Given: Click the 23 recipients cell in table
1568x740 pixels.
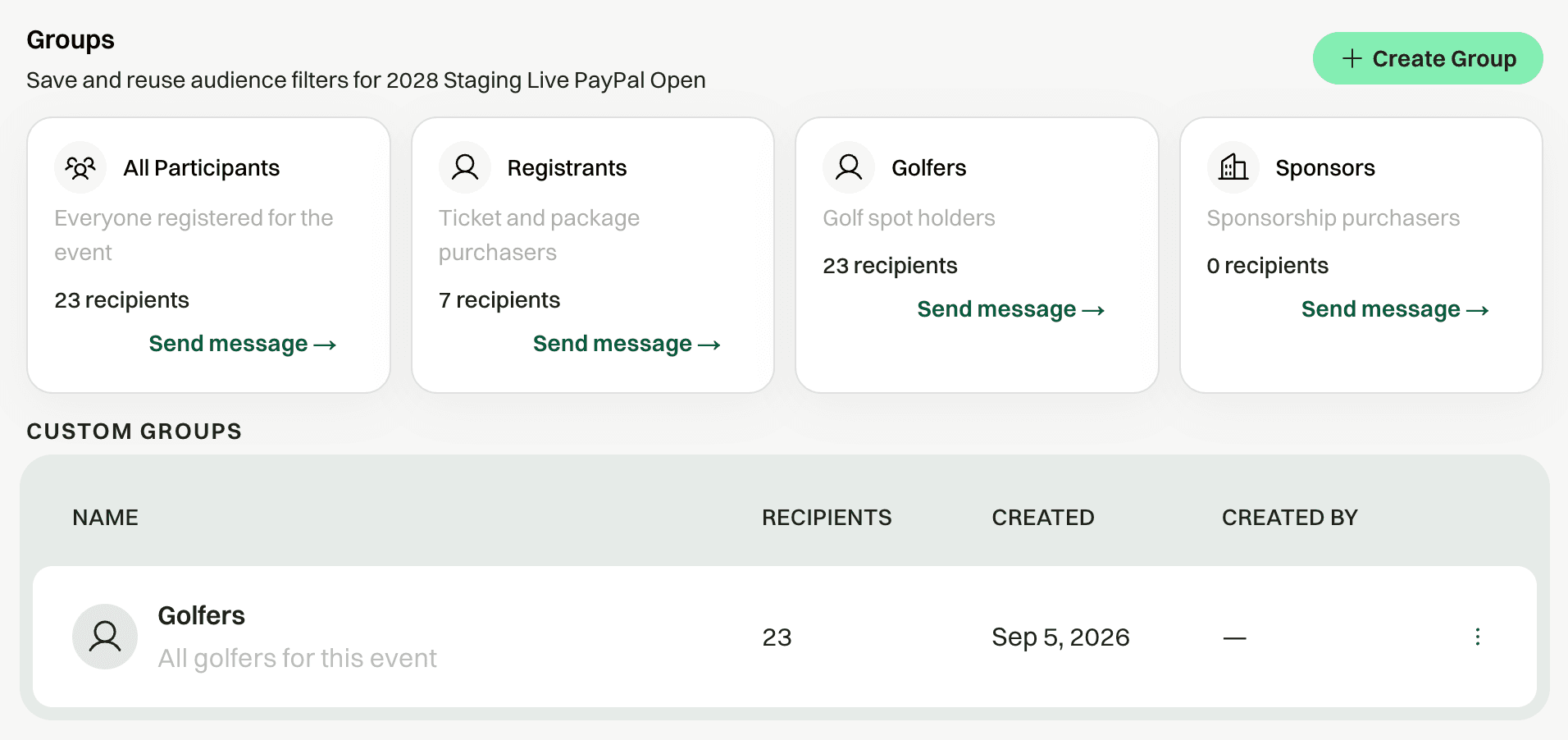Looking at the screenshot, I should pos(777,637).
